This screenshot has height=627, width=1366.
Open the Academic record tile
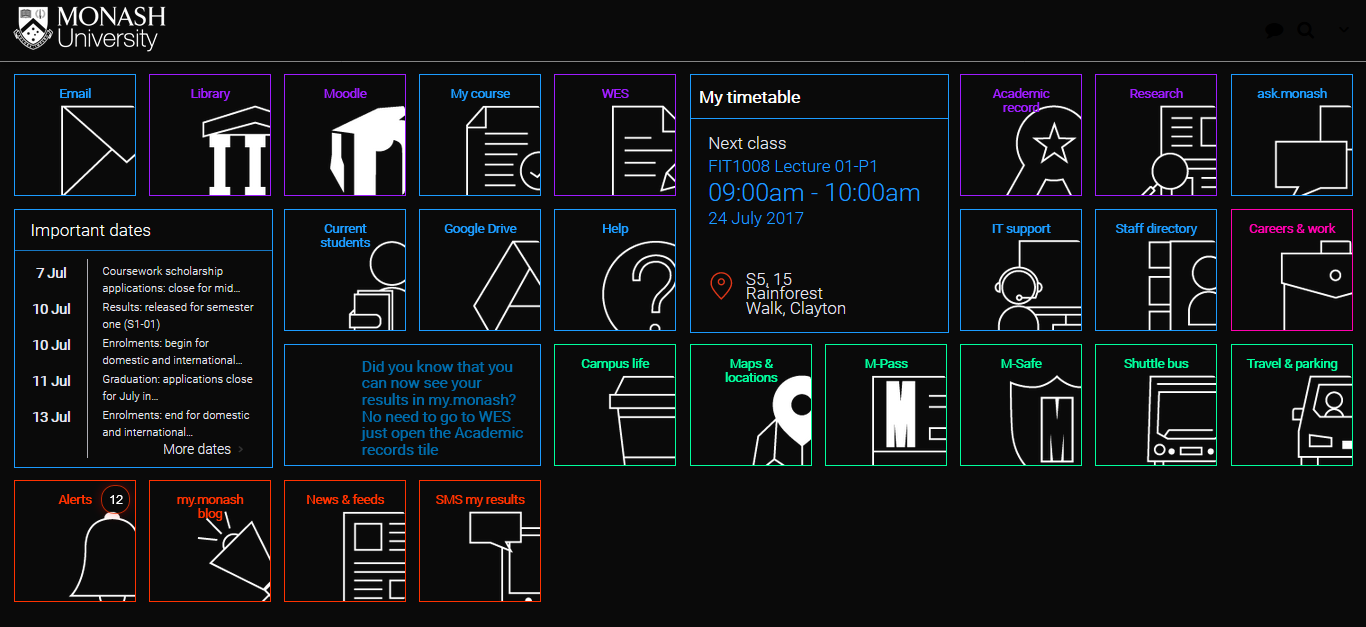1020,134
